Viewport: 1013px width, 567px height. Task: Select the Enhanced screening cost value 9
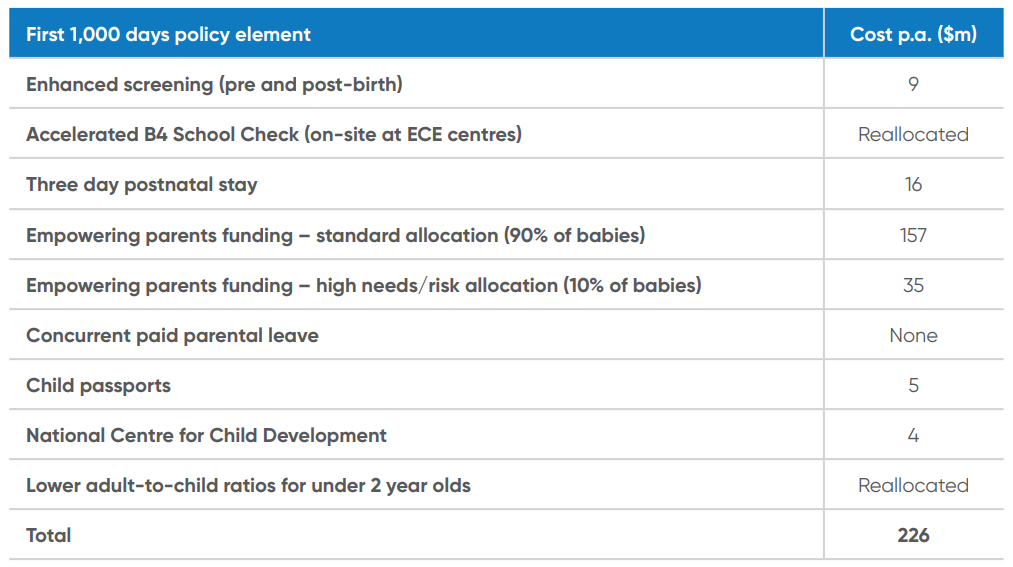point(913,84)
